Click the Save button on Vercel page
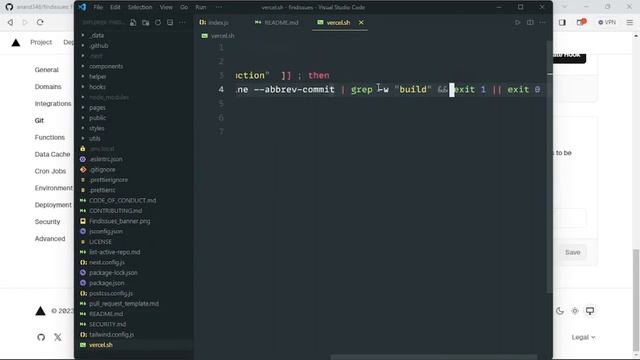Viewport: 640px width, 360px height. pyautogui.click(x=572, y=252)
